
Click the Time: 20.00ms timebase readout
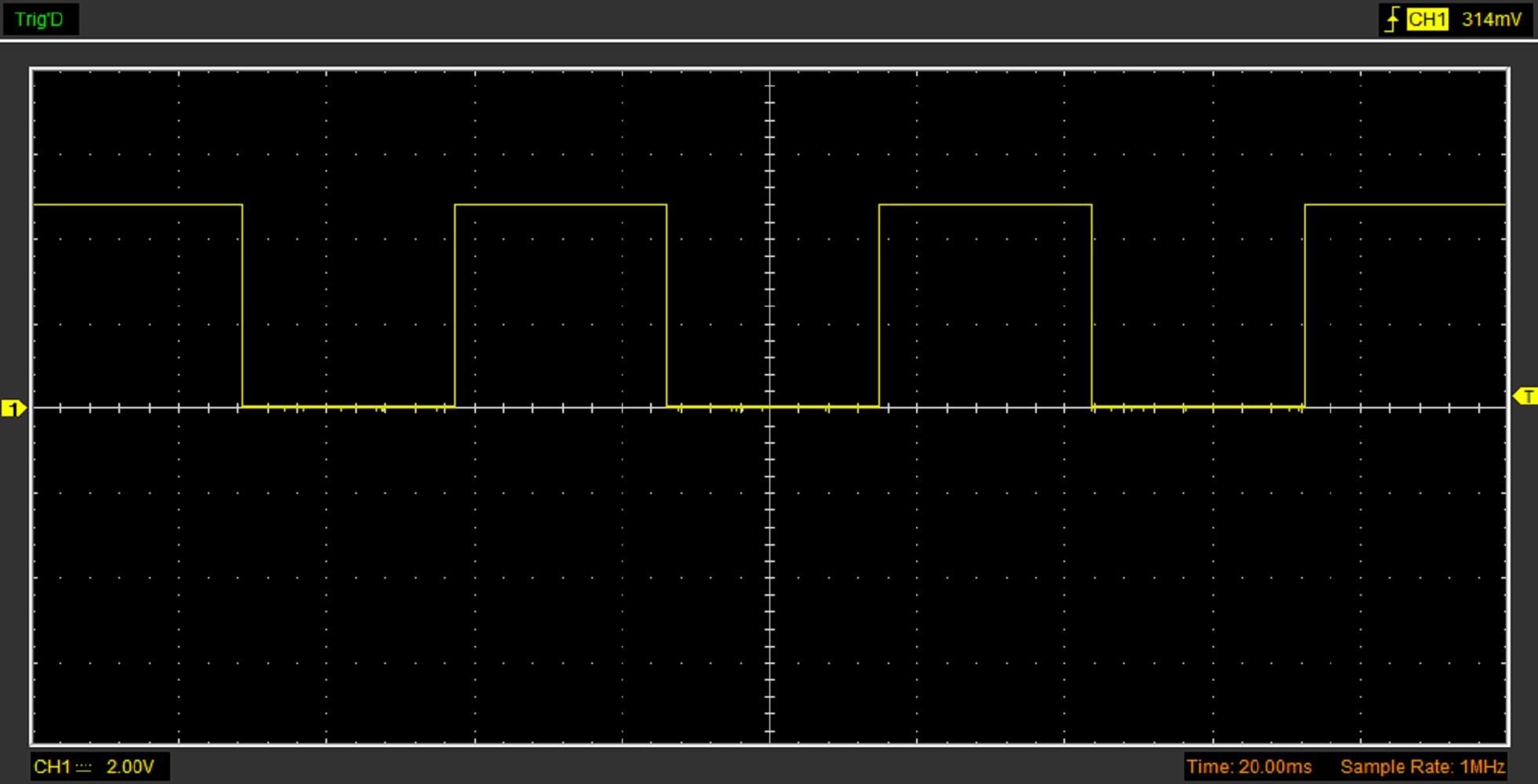point(1249,767)
